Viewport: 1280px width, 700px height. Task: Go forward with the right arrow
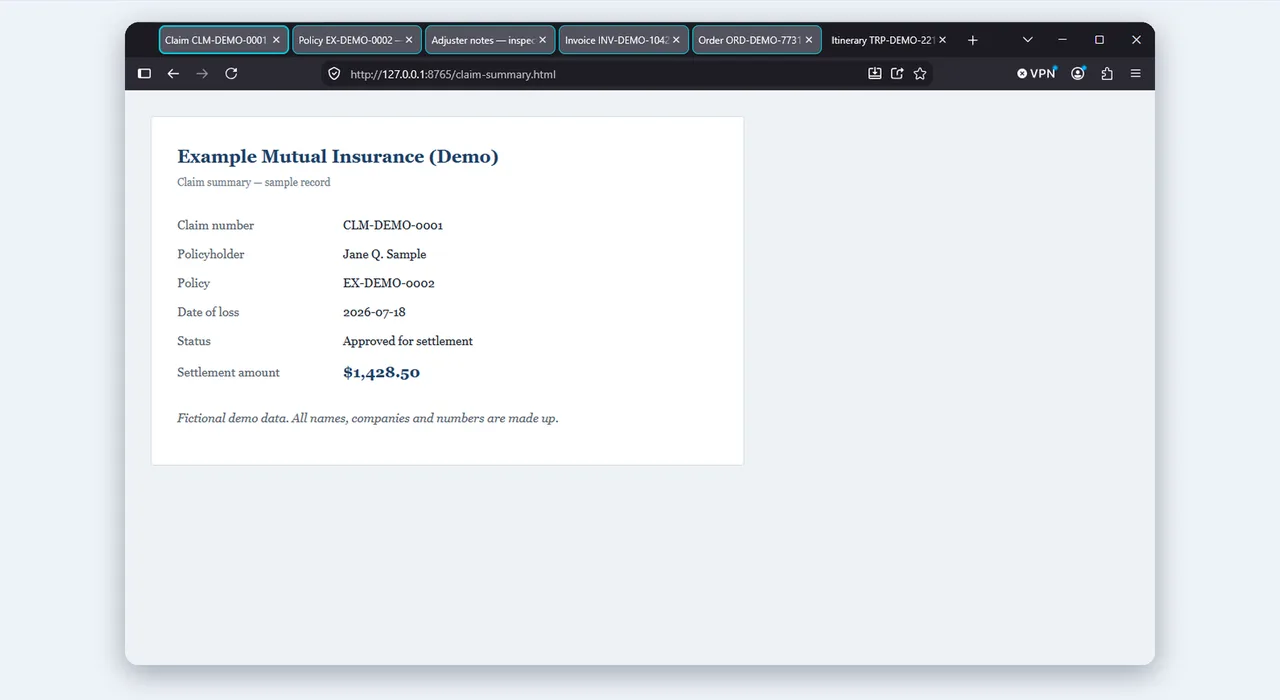pos(202,74)
